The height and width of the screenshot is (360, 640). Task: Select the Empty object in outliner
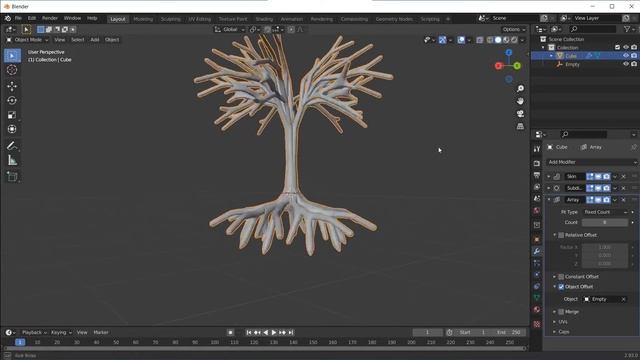click(572, 64)
